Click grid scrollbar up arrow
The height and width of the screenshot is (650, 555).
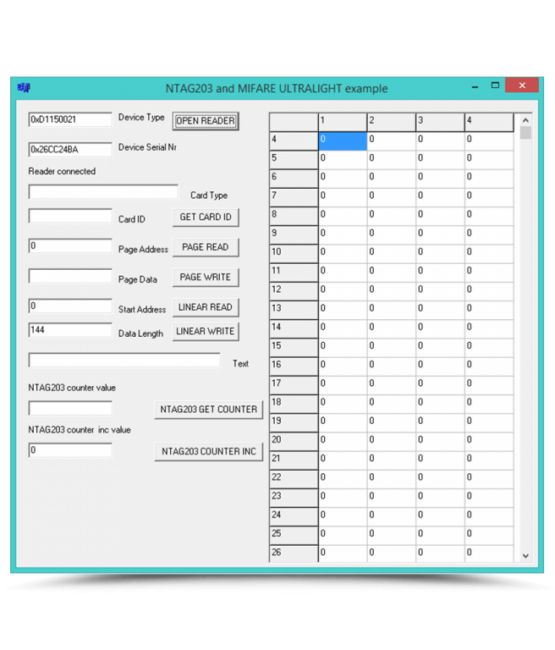click(526, 120)
